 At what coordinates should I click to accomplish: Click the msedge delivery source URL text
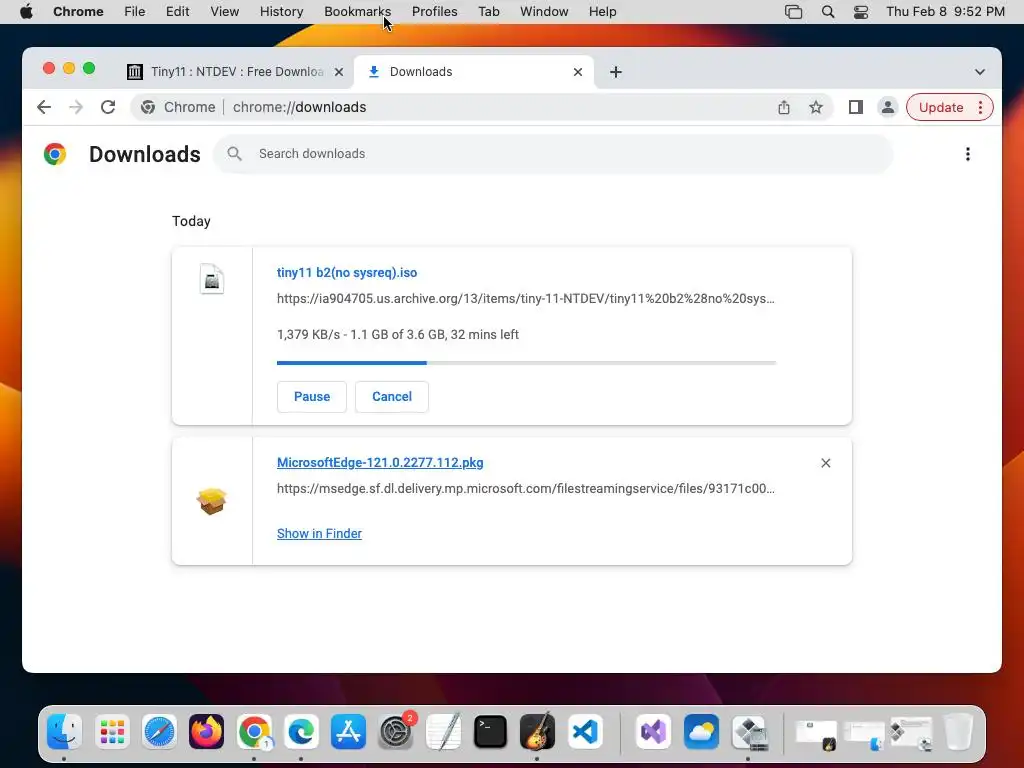pos(526,488)
